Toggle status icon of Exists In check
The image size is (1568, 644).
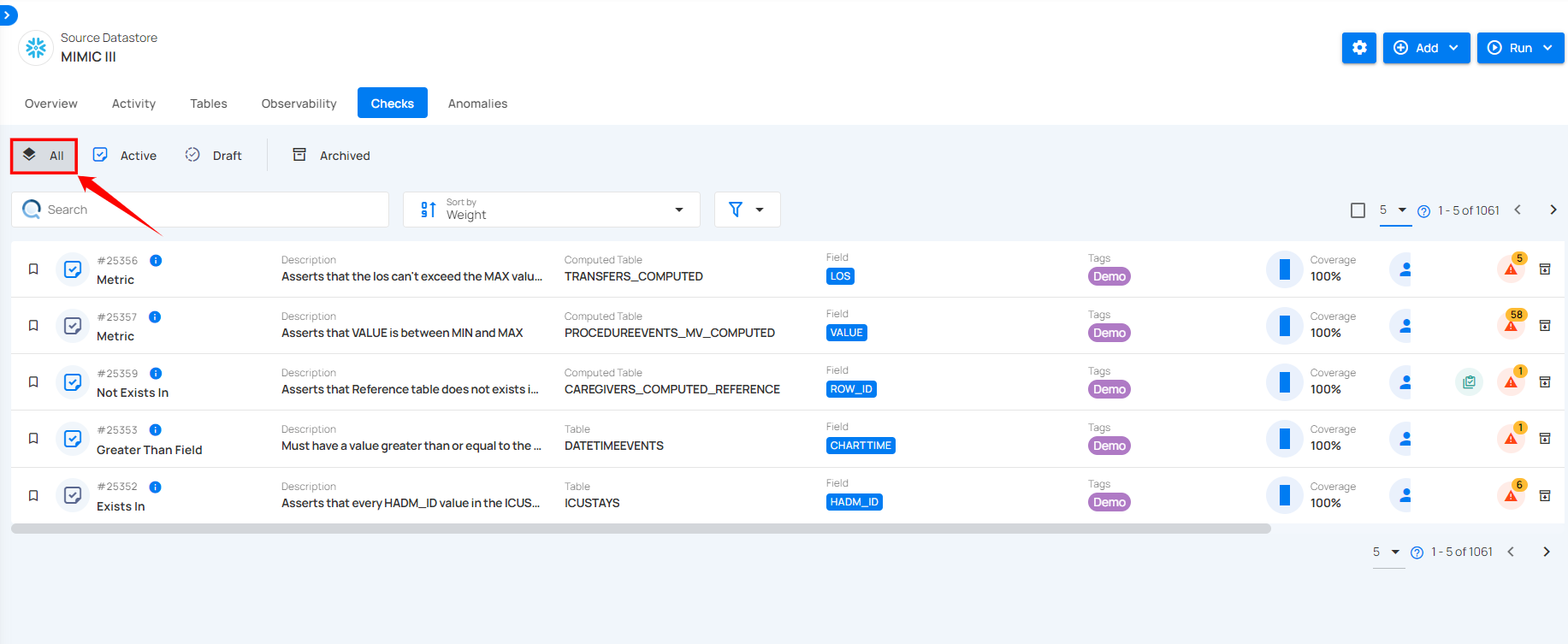point(74,495)
